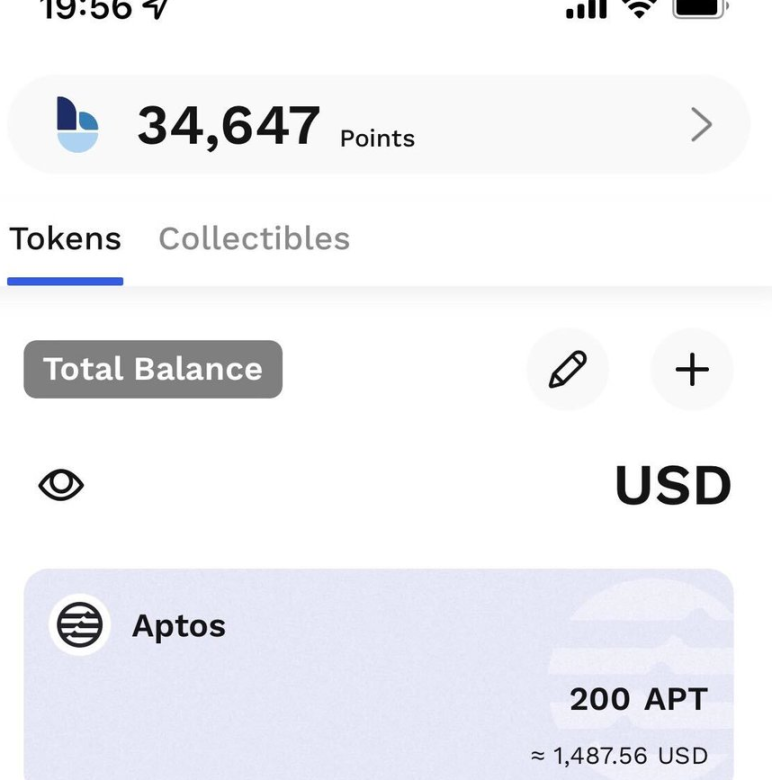Tap the pencil edit icon

(567, 370)
